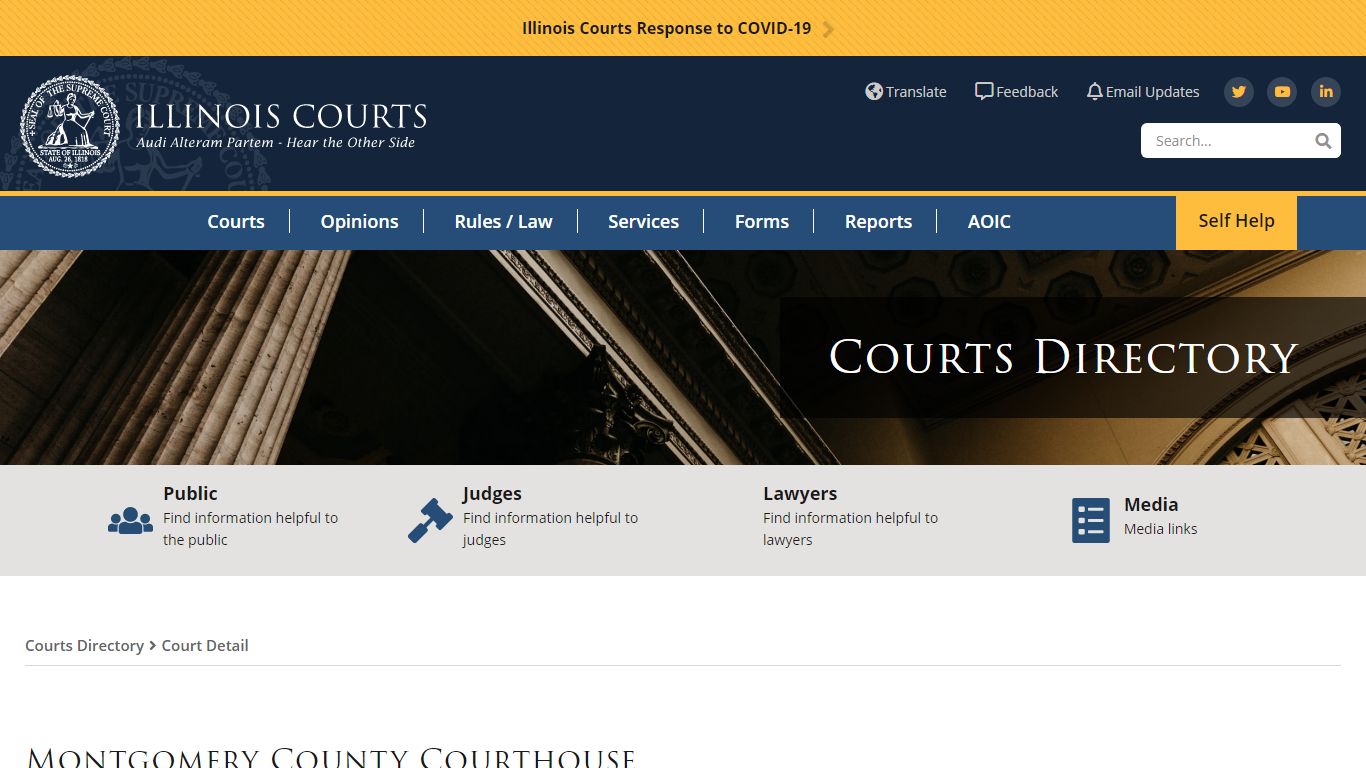Open the Media section heading
The width and height of the screenshot is (1366, 768).
pos(1151,504)
